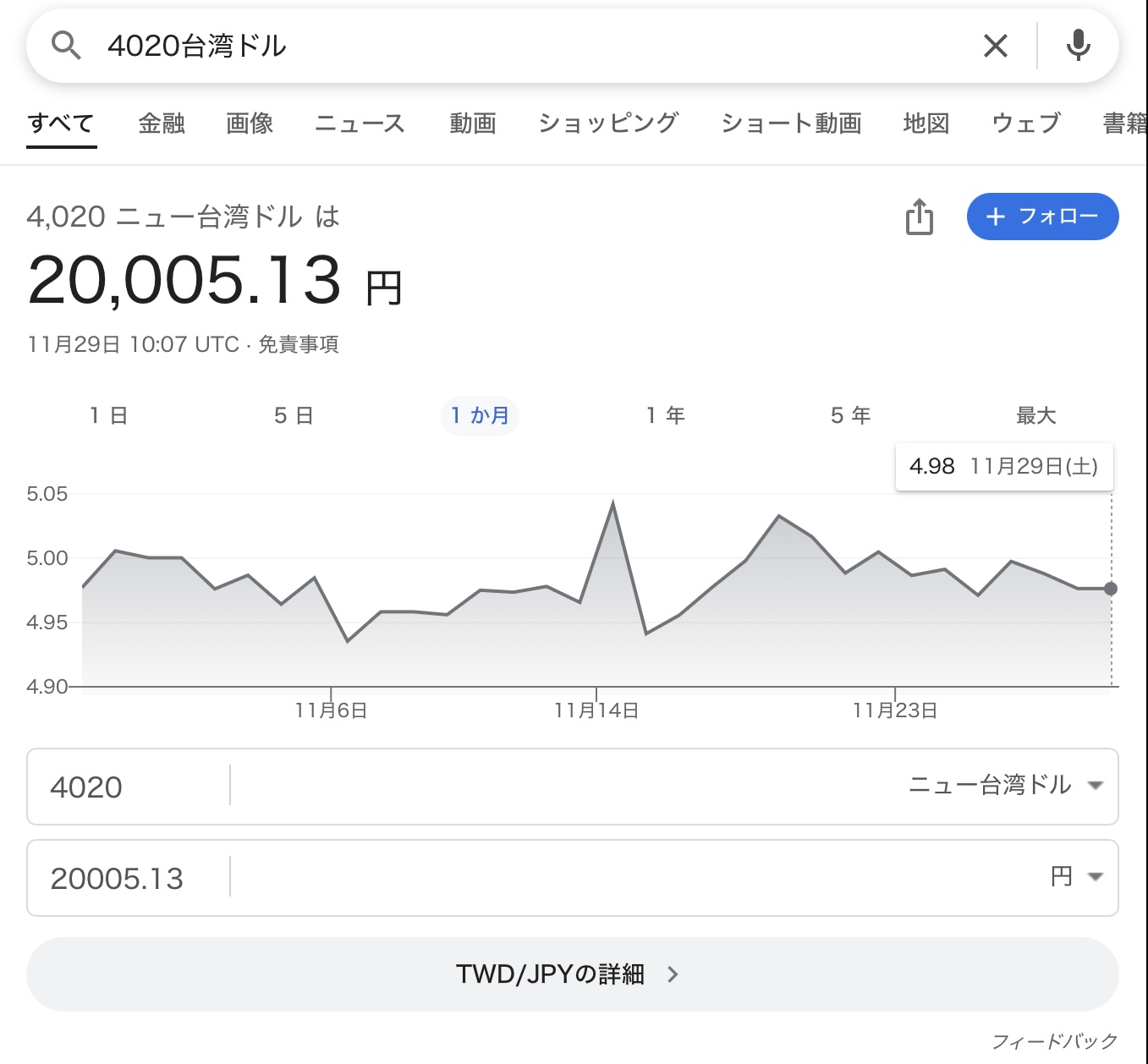Show the 最大 maximum chart range
Screen dimensions: 1148x1064
pyautogui.click(x=1035, y=415)
